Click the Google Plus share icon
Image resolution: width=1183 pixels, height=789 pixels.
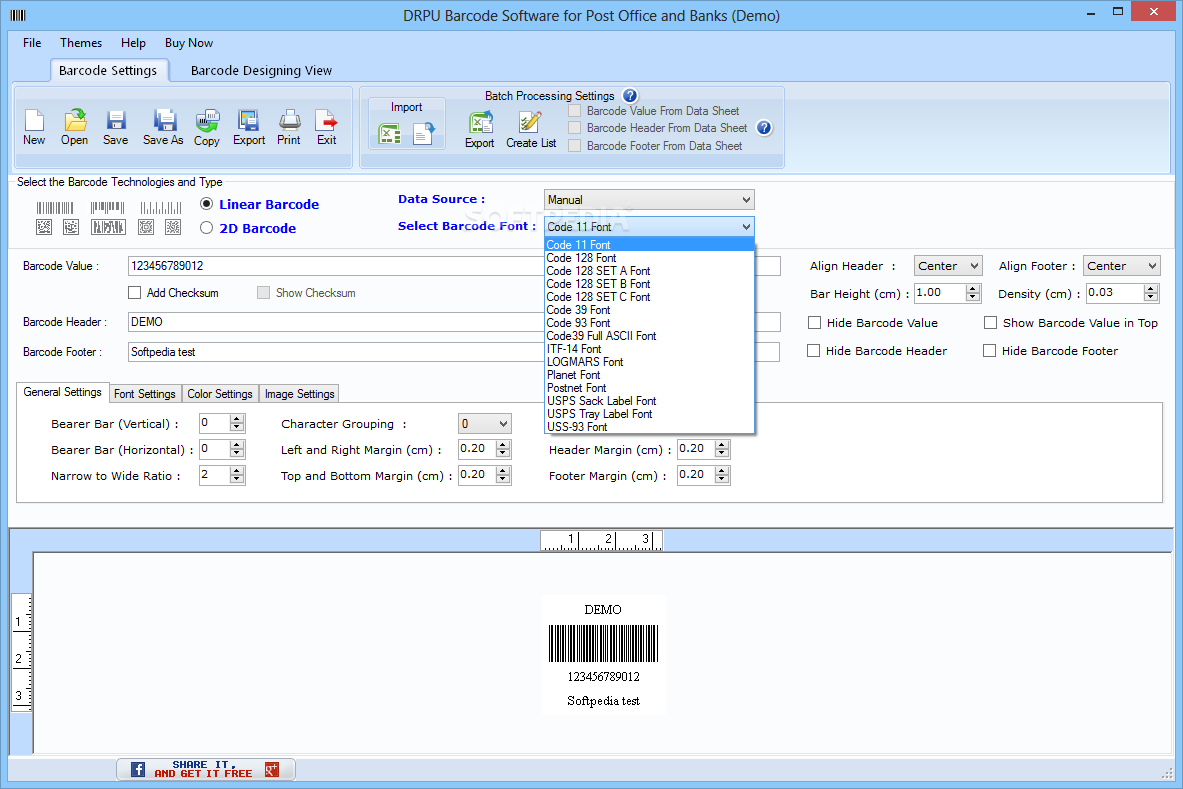click(272, 769)
